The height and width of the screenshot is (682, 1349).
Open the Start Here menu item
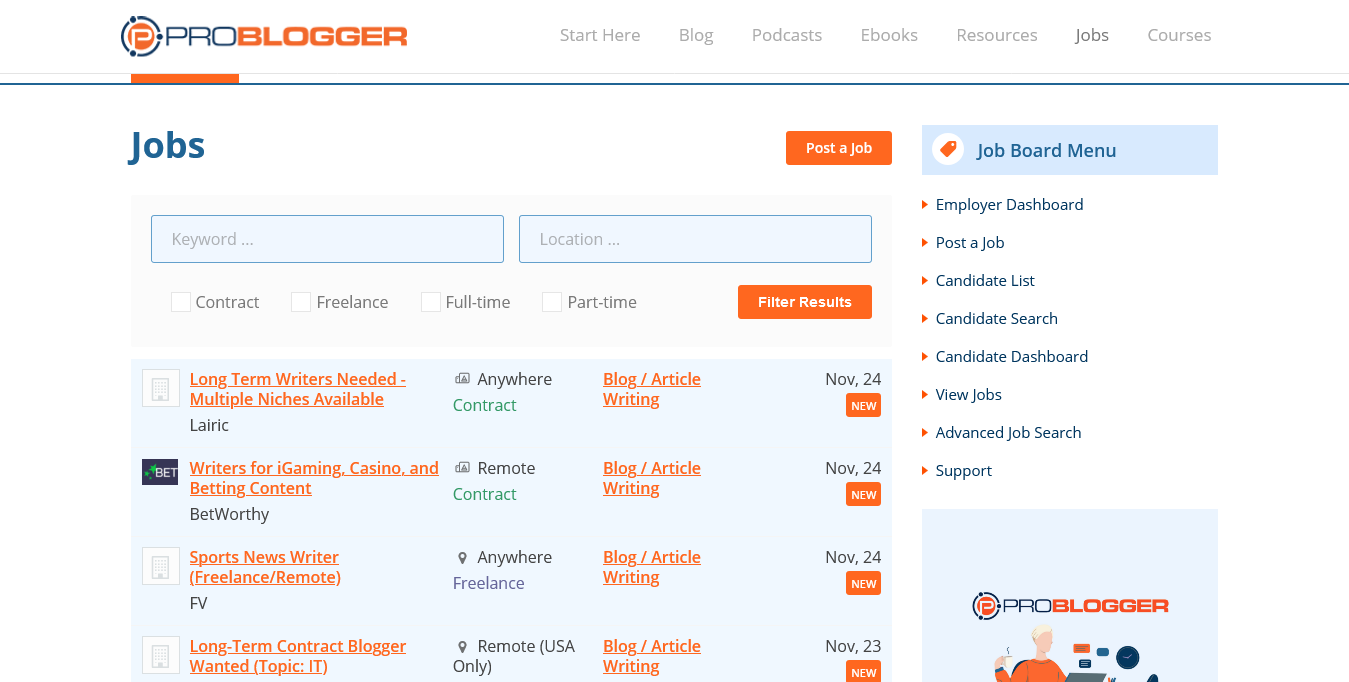tap(600, 35)
